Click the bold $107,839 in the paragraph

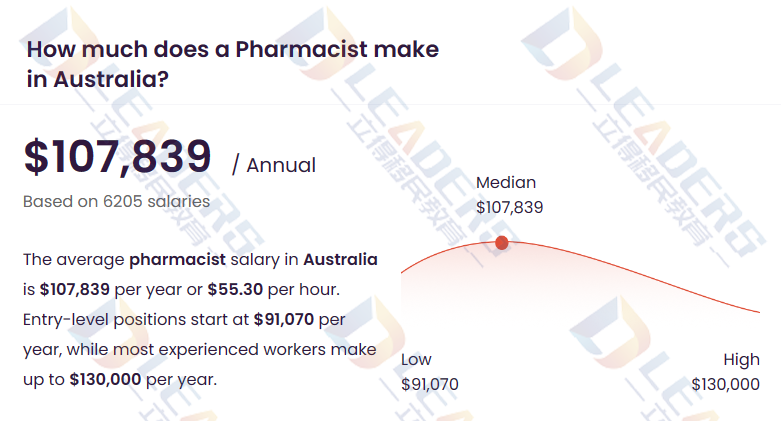point(75,289)
